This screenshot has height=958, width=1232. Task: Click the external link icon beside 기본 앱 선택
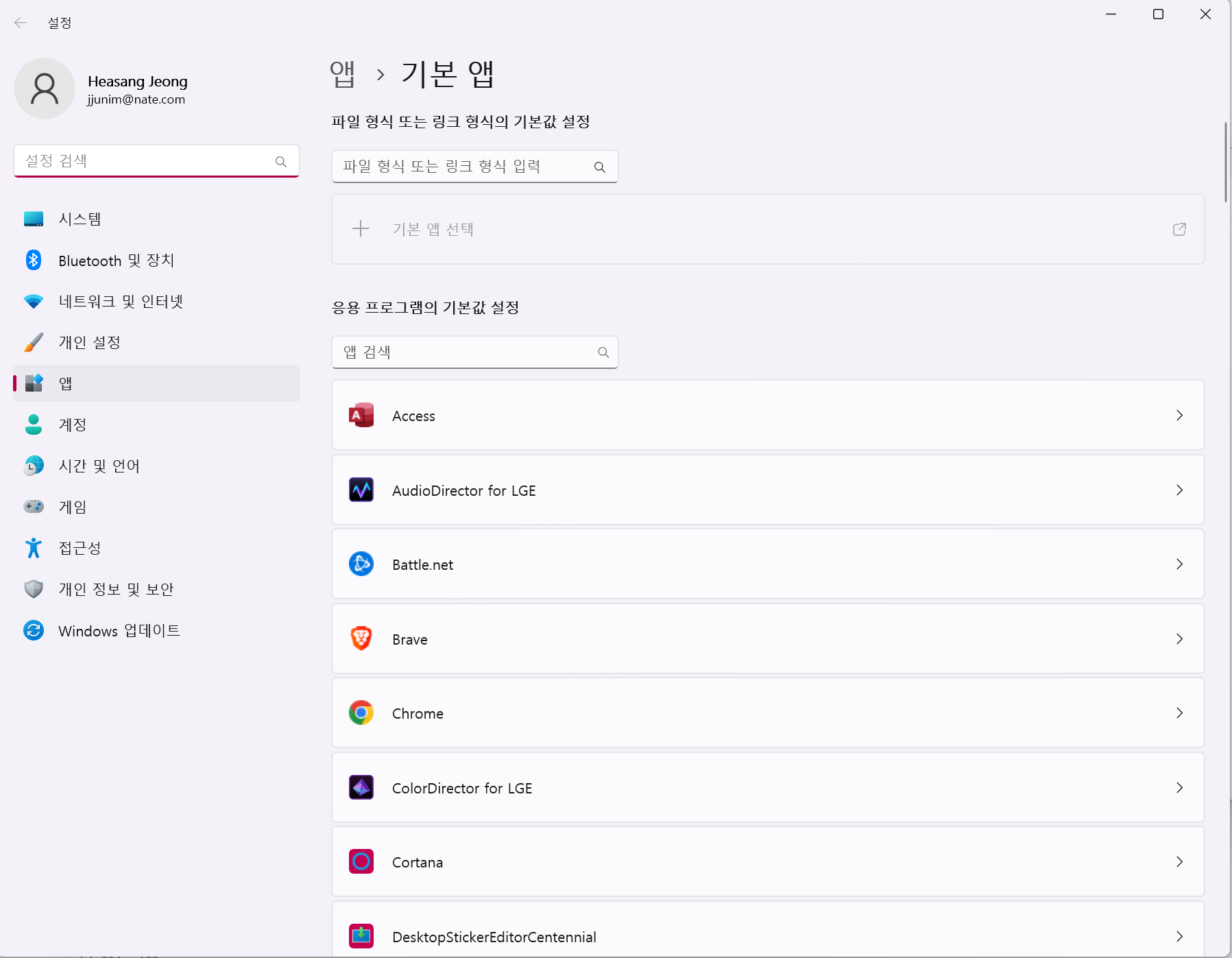[x=1179, y=229]
